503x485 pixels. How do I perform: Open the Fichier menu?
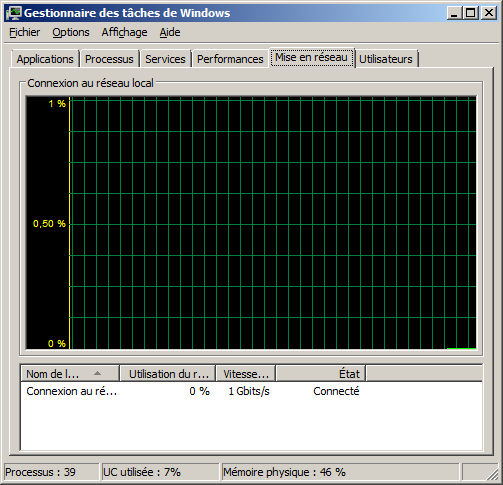(25, 32)
